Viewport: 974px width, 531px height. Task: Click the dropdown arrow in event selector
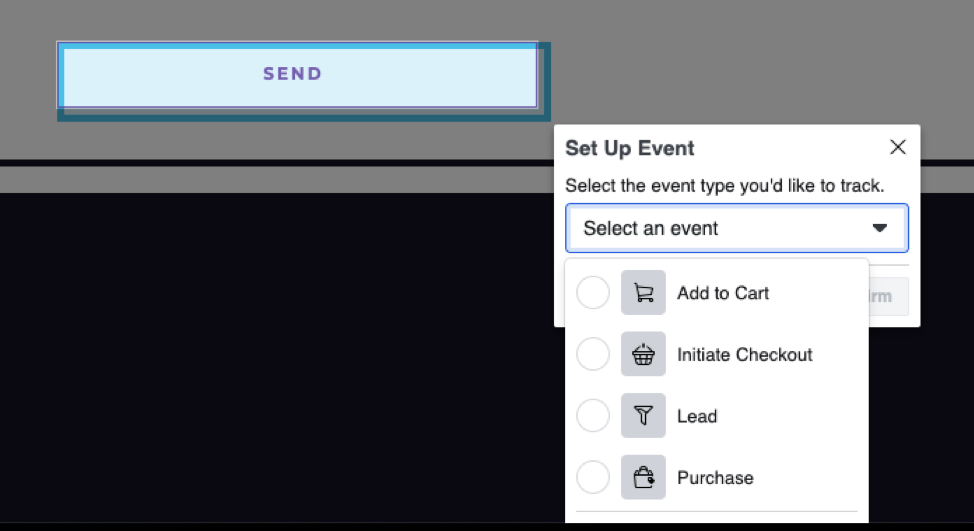(880, 228)
